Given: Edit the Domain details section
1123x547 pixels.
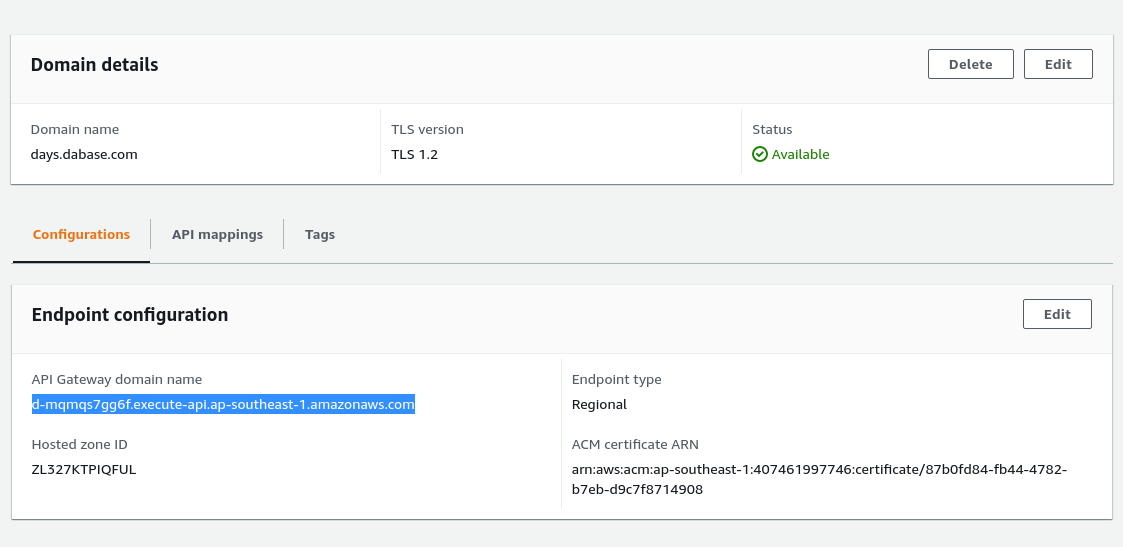Looking at the screenshot, I should coord(1058,64).
